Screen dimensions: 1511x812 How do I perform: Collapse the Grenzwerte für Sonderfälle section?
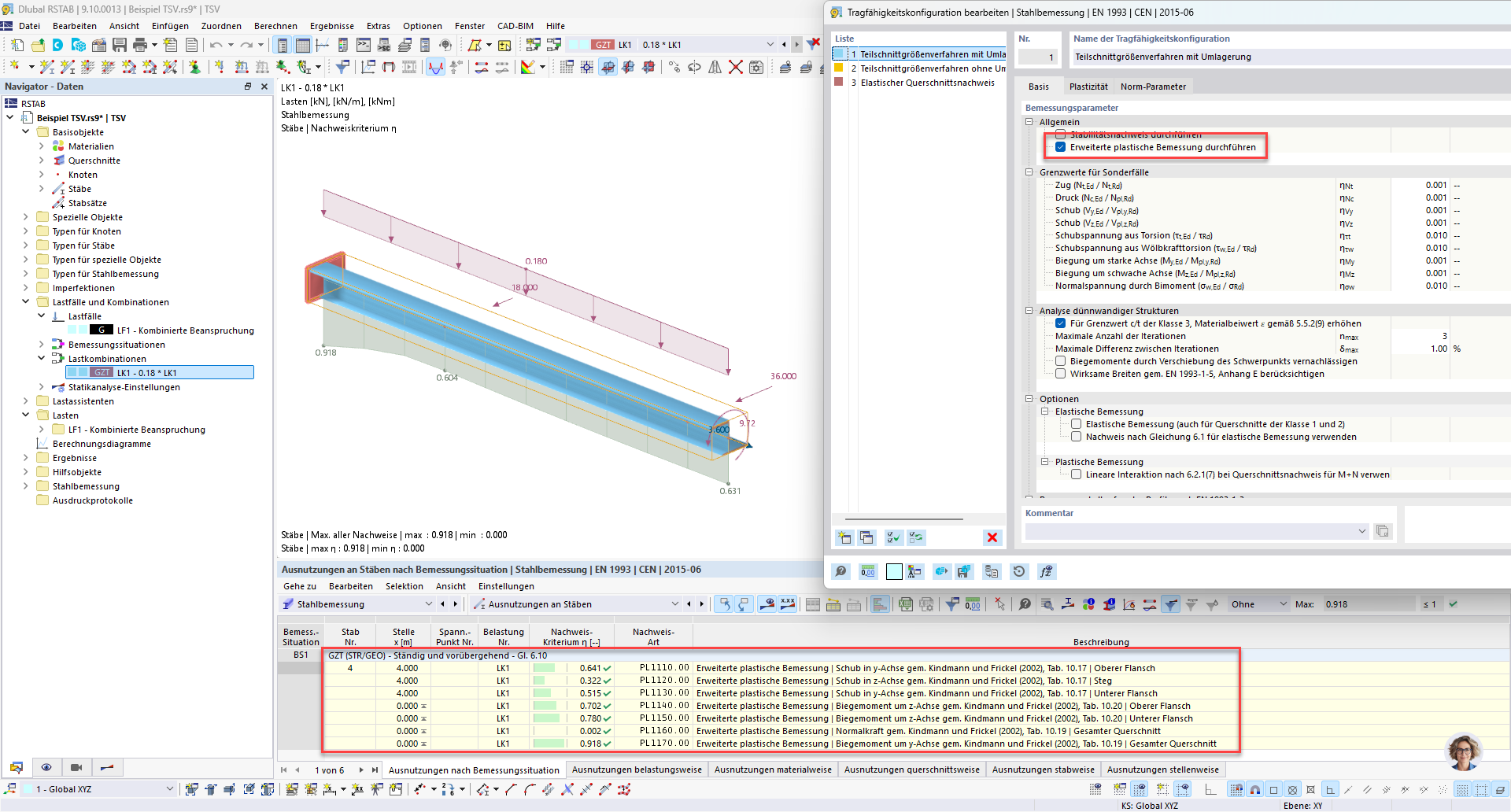(x=1029, y=172)
